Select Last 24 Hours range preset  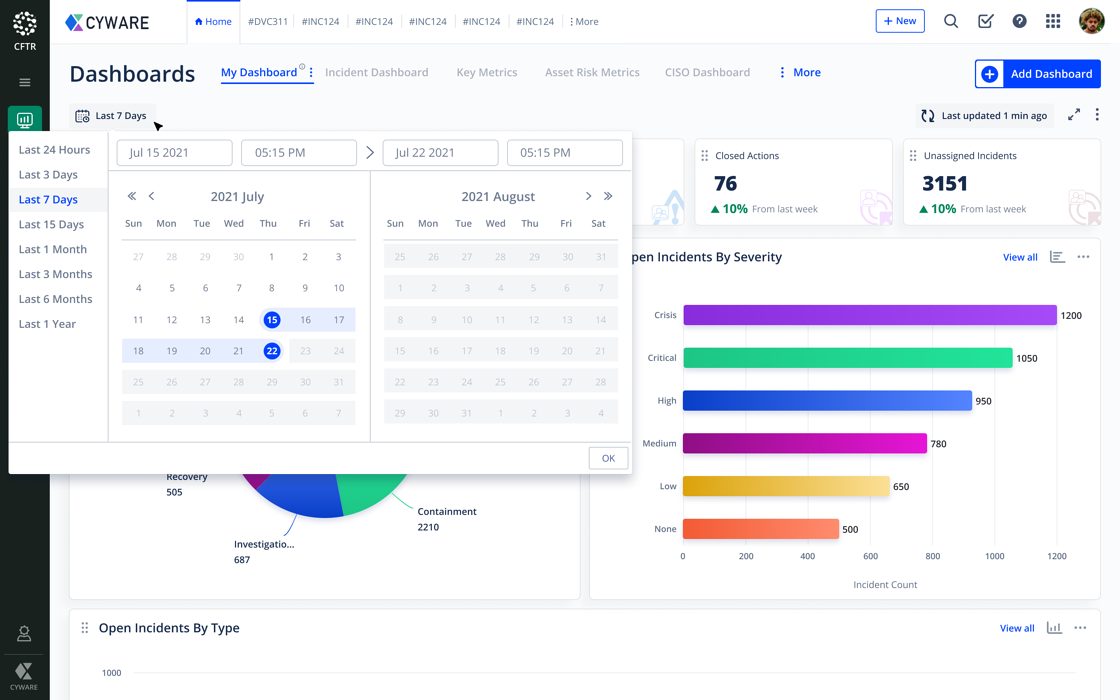[x=54, y=150]
